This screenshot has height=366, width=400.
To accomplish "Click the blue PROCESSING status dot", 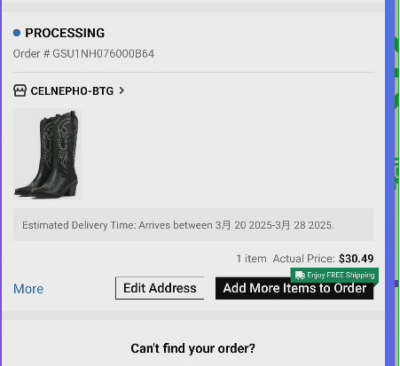I will pos(17,33).
